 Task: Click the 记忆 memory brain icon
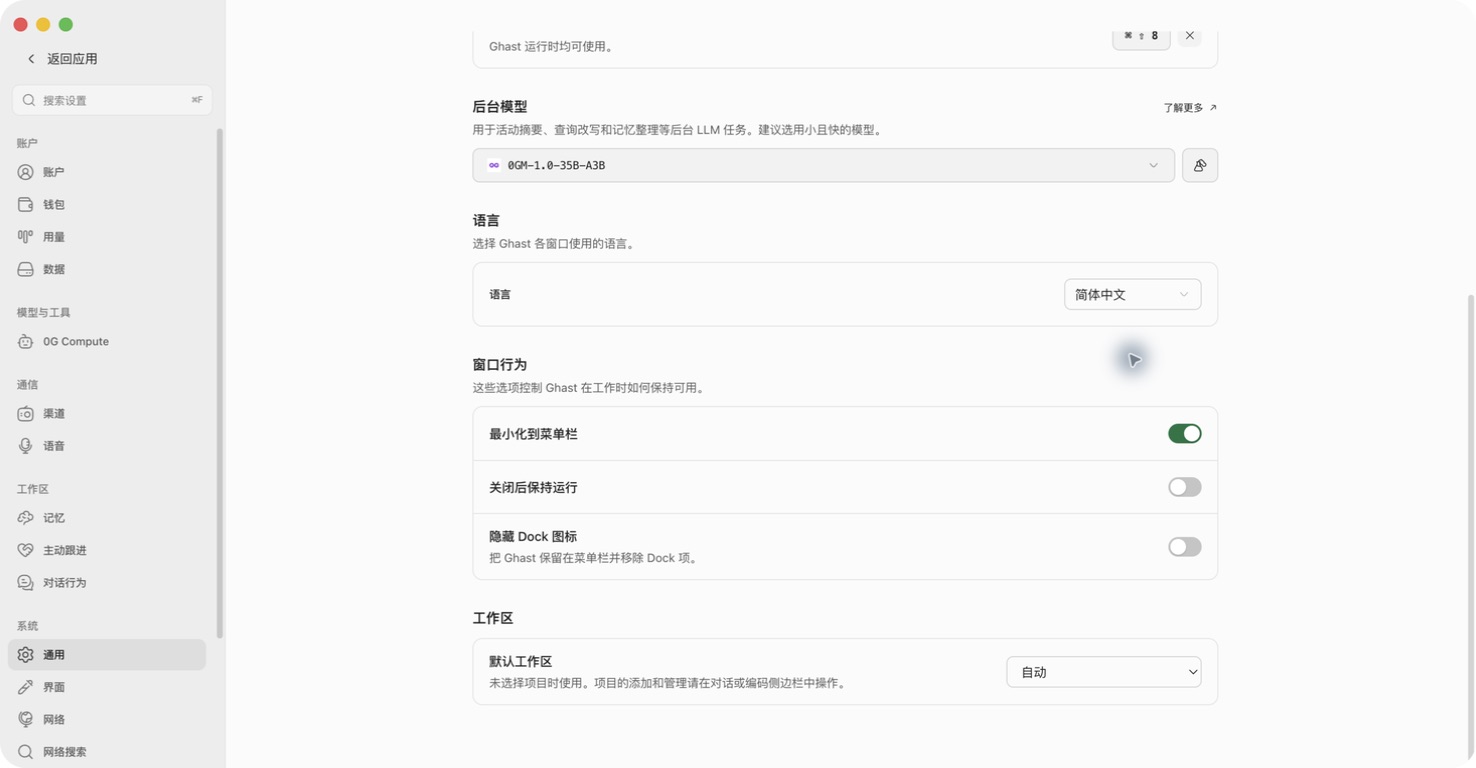click(26, 518)
